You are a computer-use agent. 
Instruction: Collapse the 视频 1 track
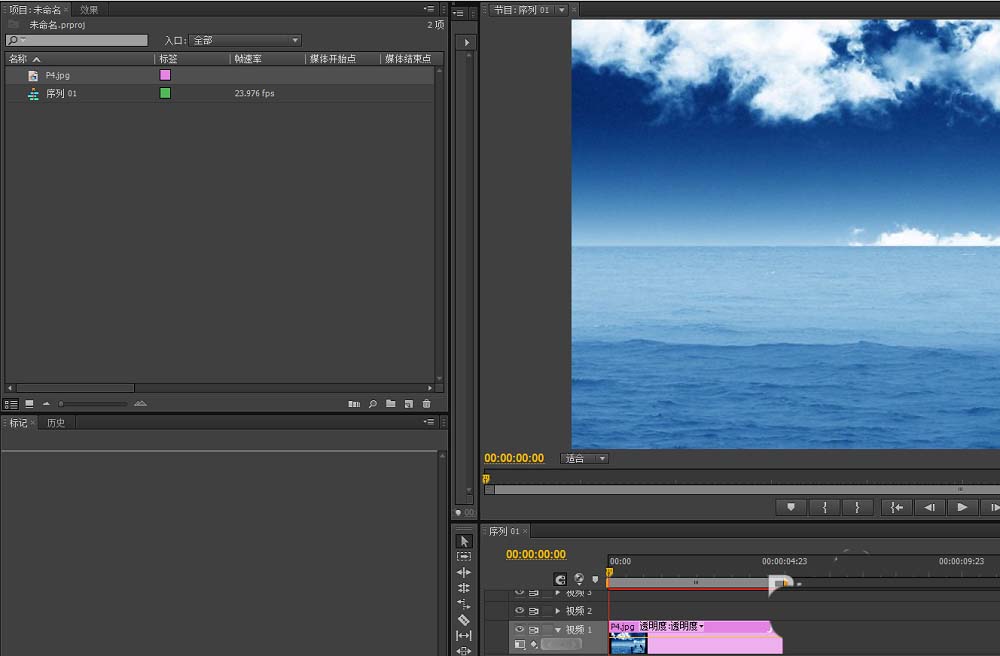click(558, 630)
